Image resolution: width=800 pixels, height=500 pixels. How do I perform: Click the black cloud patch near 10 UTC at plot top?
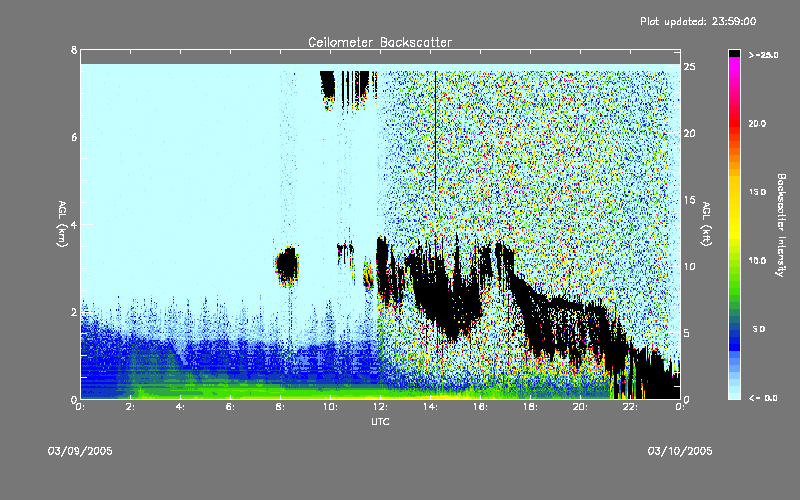[x=328, y=87]
